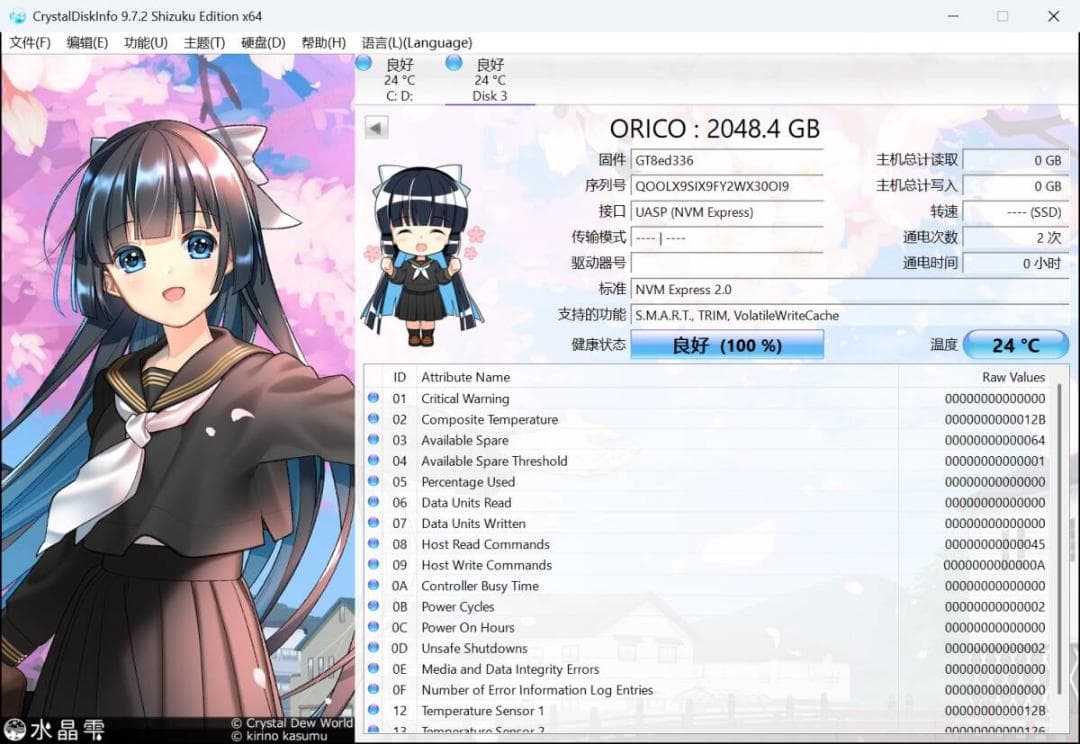Click status dot for Media and Data Integrity Errors

point(373,668)
